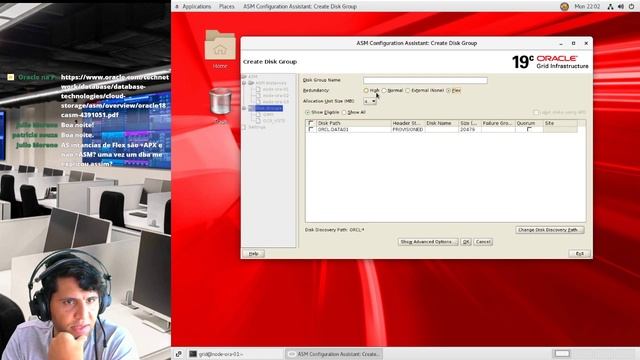This screenshot has height=360, width=640.
Task: Check the ORCL:DATA01 disk row checkbox
Action: [x=311, y=129]
